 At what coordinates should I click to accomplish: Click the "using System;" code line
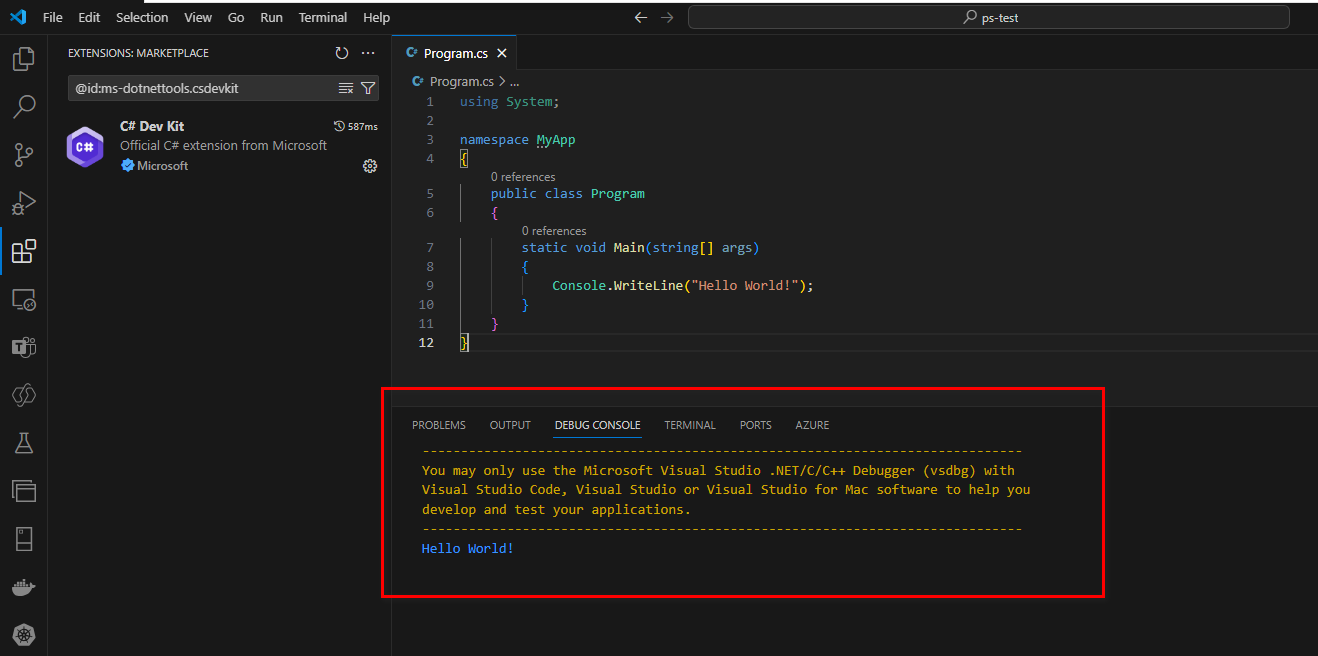(510, 102)
